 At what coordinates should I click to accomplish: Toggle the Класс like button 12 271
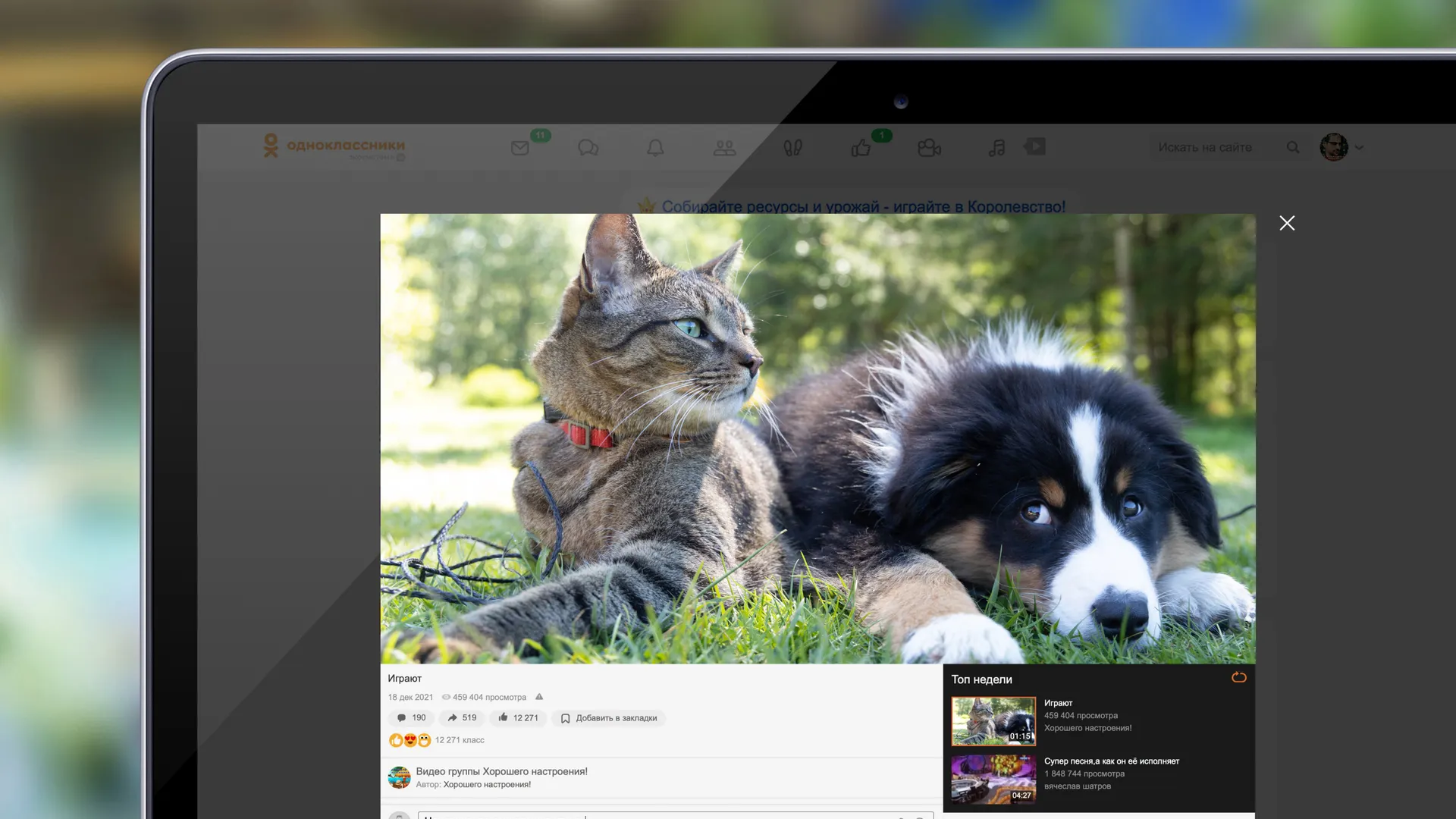519,717
